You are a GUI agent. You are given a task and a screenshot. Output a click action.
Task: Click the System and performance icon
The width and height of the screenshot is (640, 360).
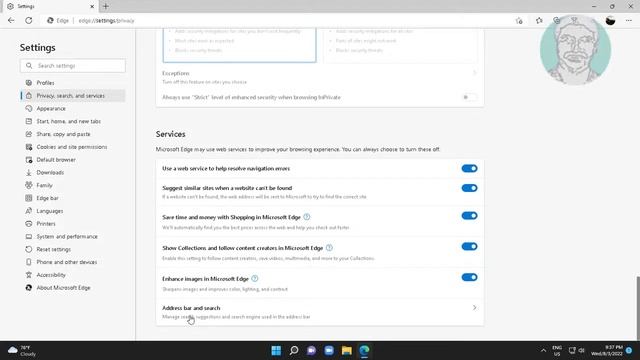pos(29,236)
